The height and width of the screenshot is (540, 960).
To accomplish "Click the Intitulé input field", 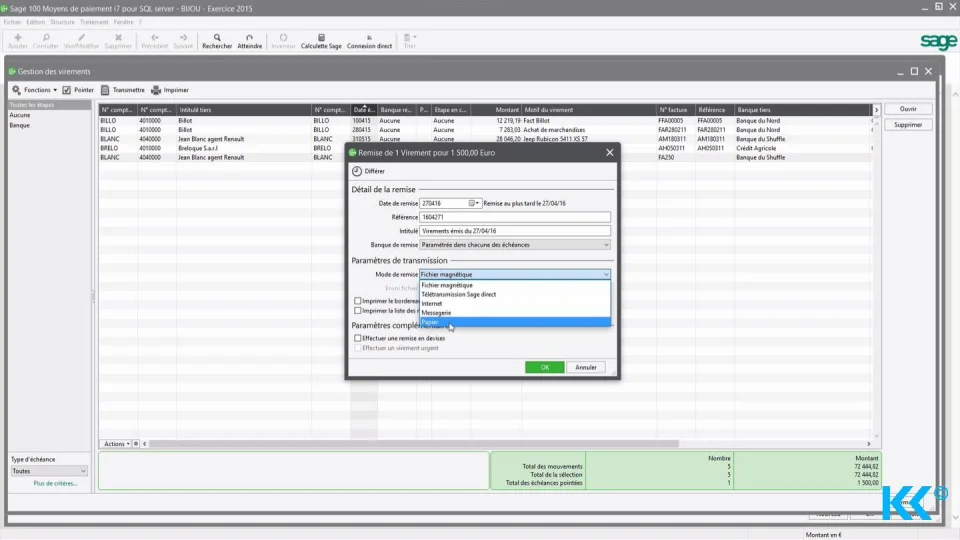I will coord(515,231).
